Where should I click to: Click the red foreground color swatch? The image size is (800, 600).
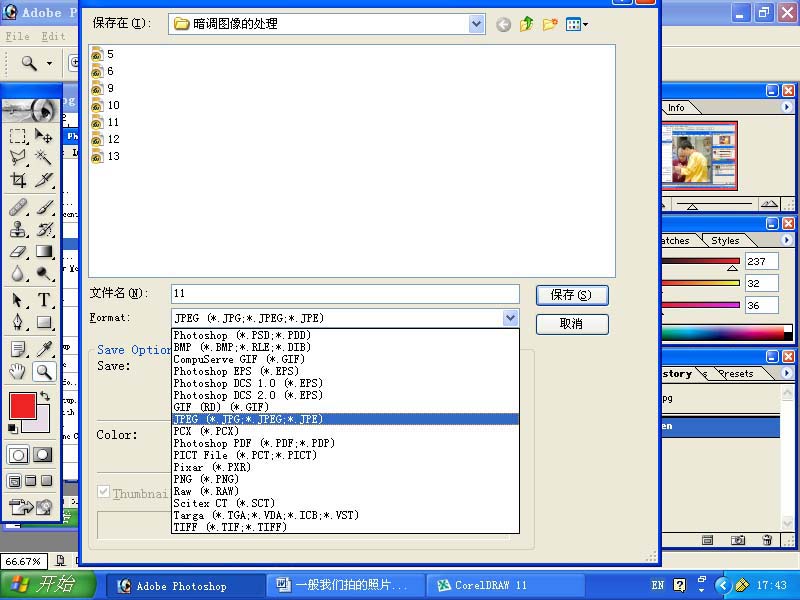[22, 406]
